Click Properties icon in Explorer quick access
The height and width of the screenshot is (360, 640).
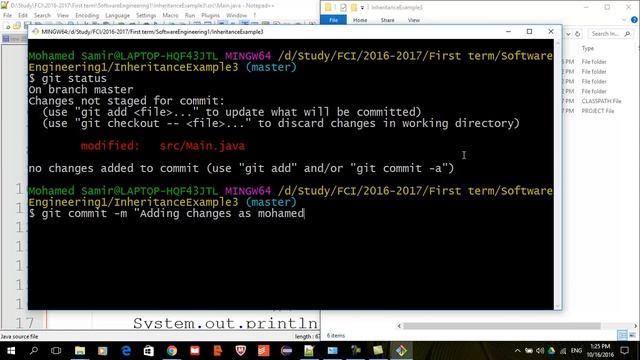click(343, 7)
